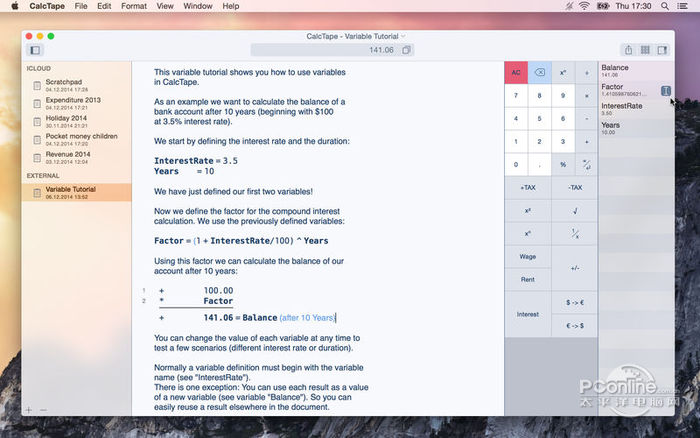Click the Rent custom key

(528, 279)
